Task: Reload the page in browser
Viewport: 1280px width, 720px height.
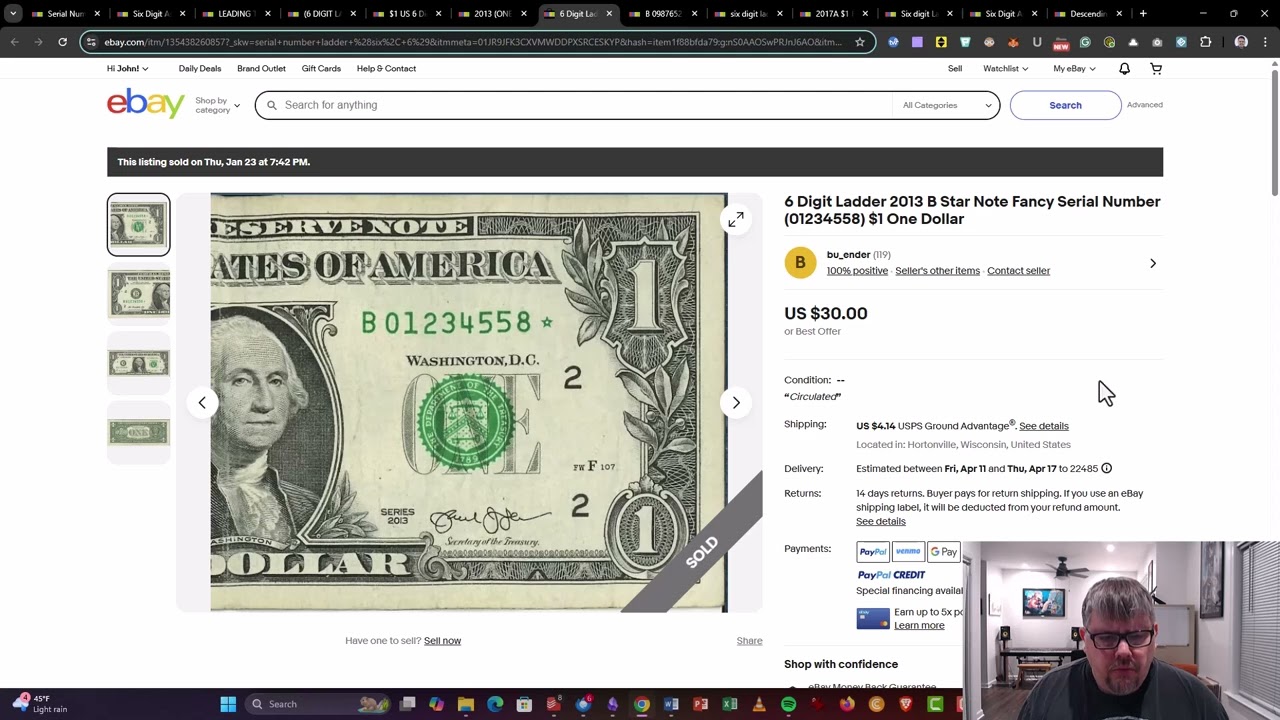Action: coord(62,42)
